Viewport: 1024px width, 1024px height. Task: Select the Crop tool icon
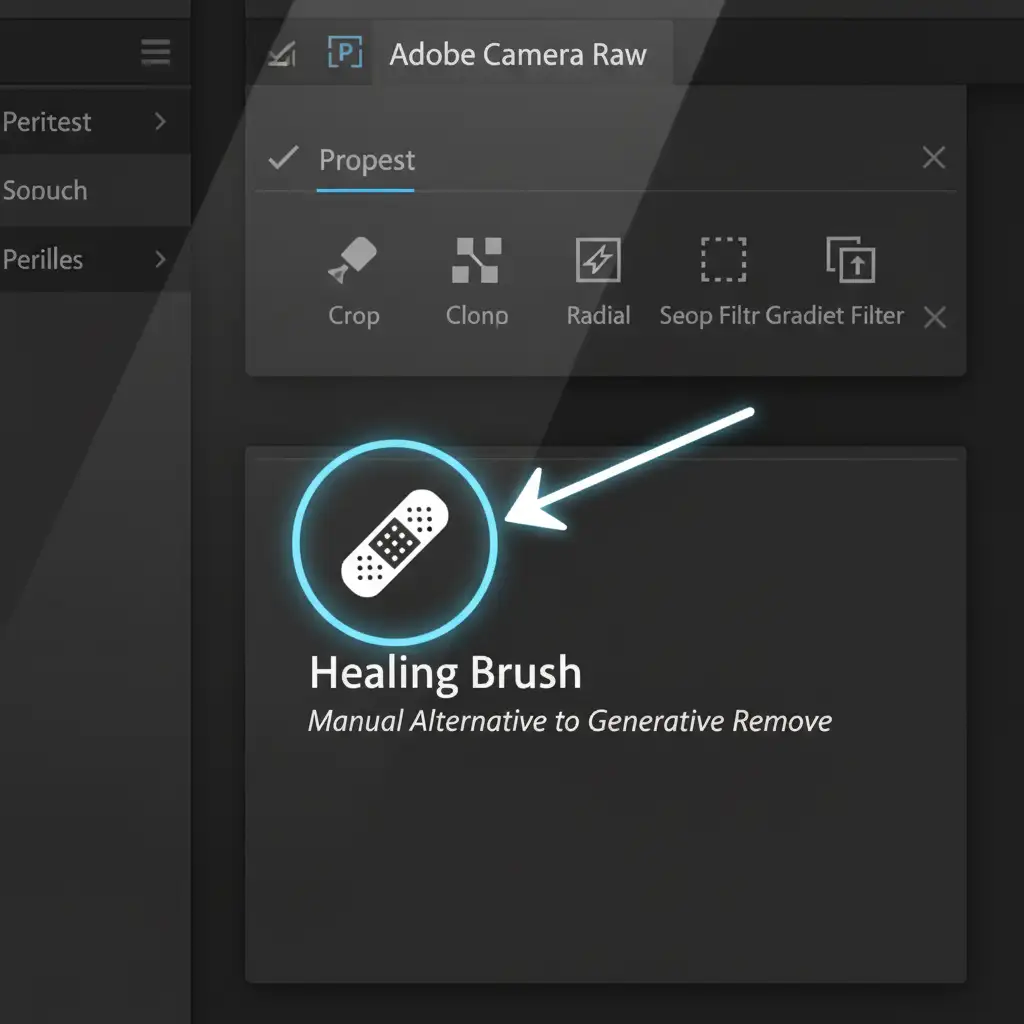pyautogui.click(x=353, y=260)
